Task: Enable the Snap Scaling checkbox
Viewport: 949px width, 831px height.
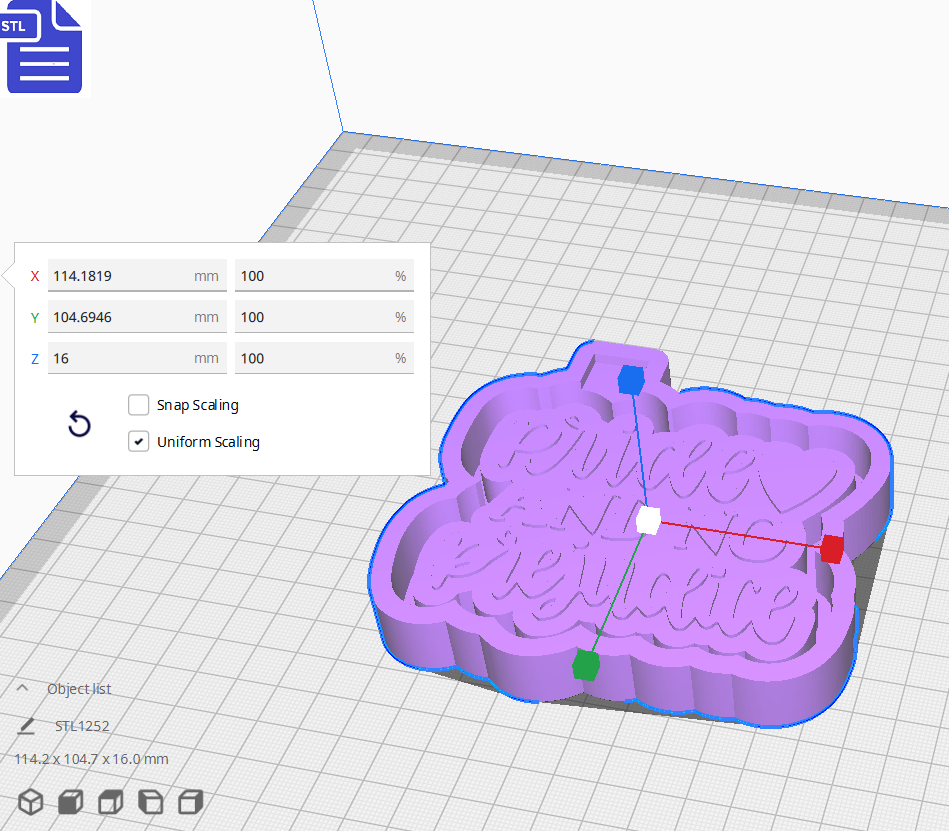Action: tap(138, 405)
